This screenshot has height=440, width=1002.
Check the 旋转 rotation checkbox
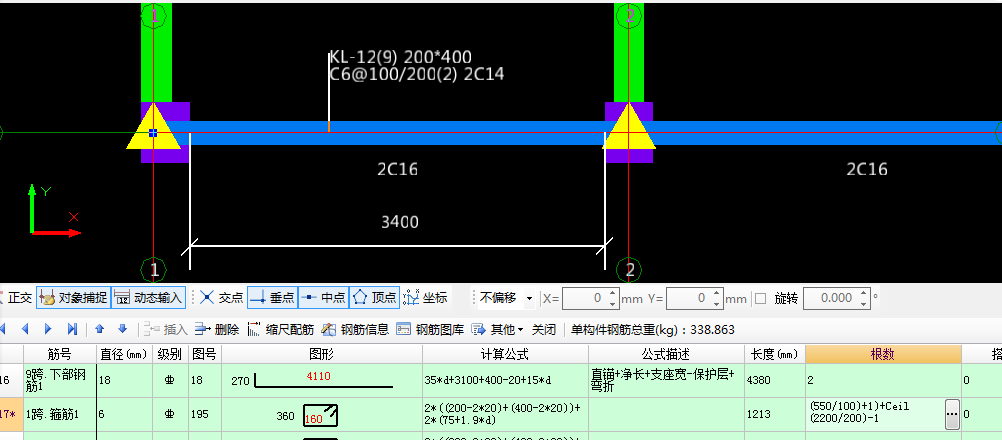pyautogui.click(x=760, y=298)
